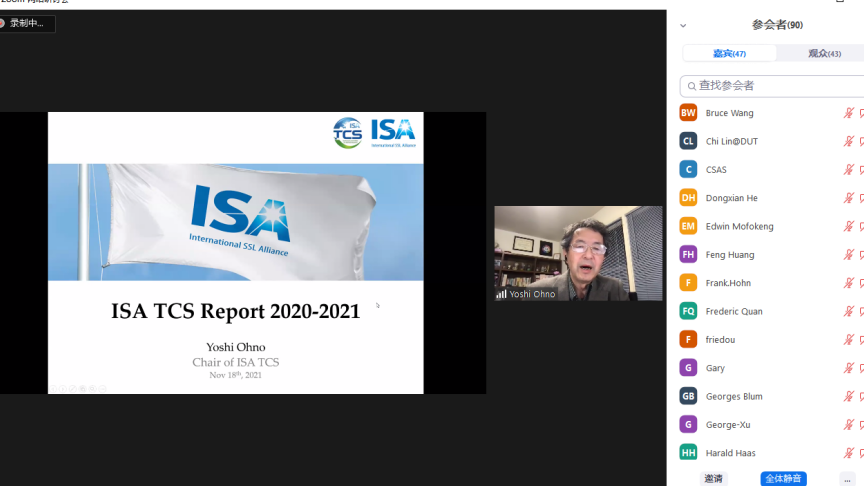Toggle Gary's microphone mute icon
864x486 pixels.
848,368
